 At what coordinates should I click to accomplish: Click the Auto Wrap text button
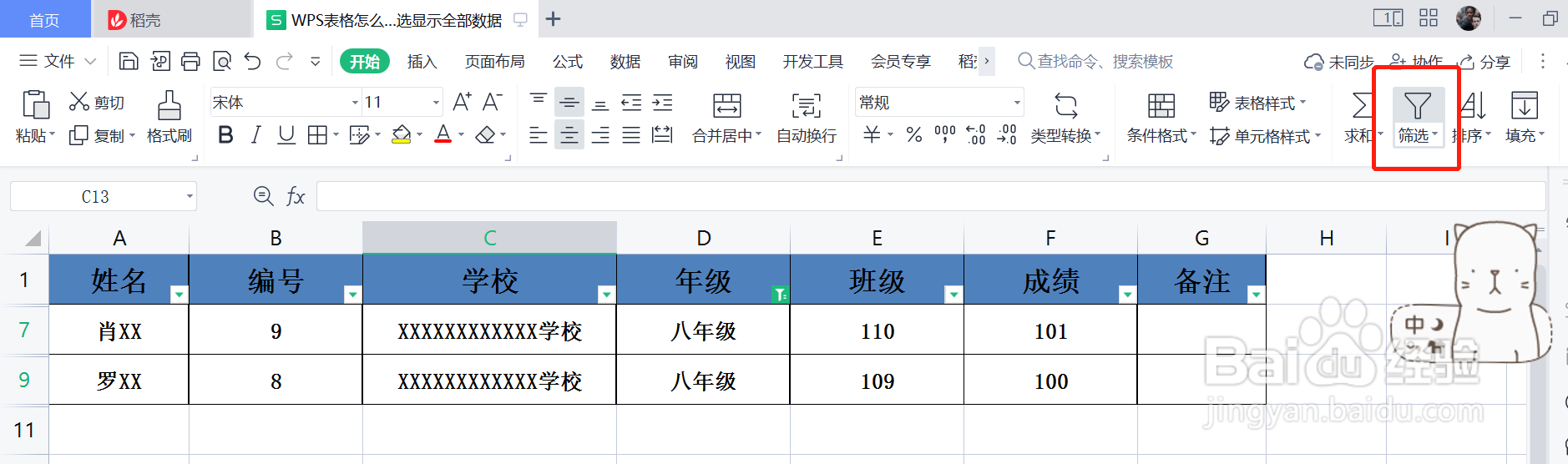tap(807, 118)
